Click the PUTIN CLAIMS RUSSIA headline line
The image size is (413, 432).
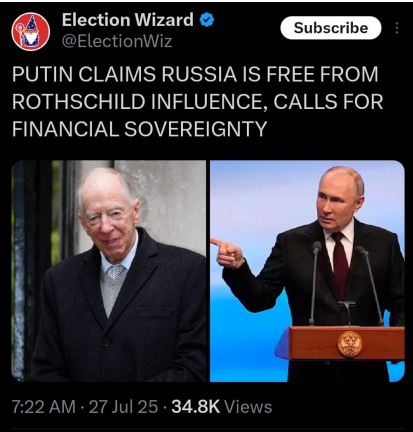click(x=195, y=74)
